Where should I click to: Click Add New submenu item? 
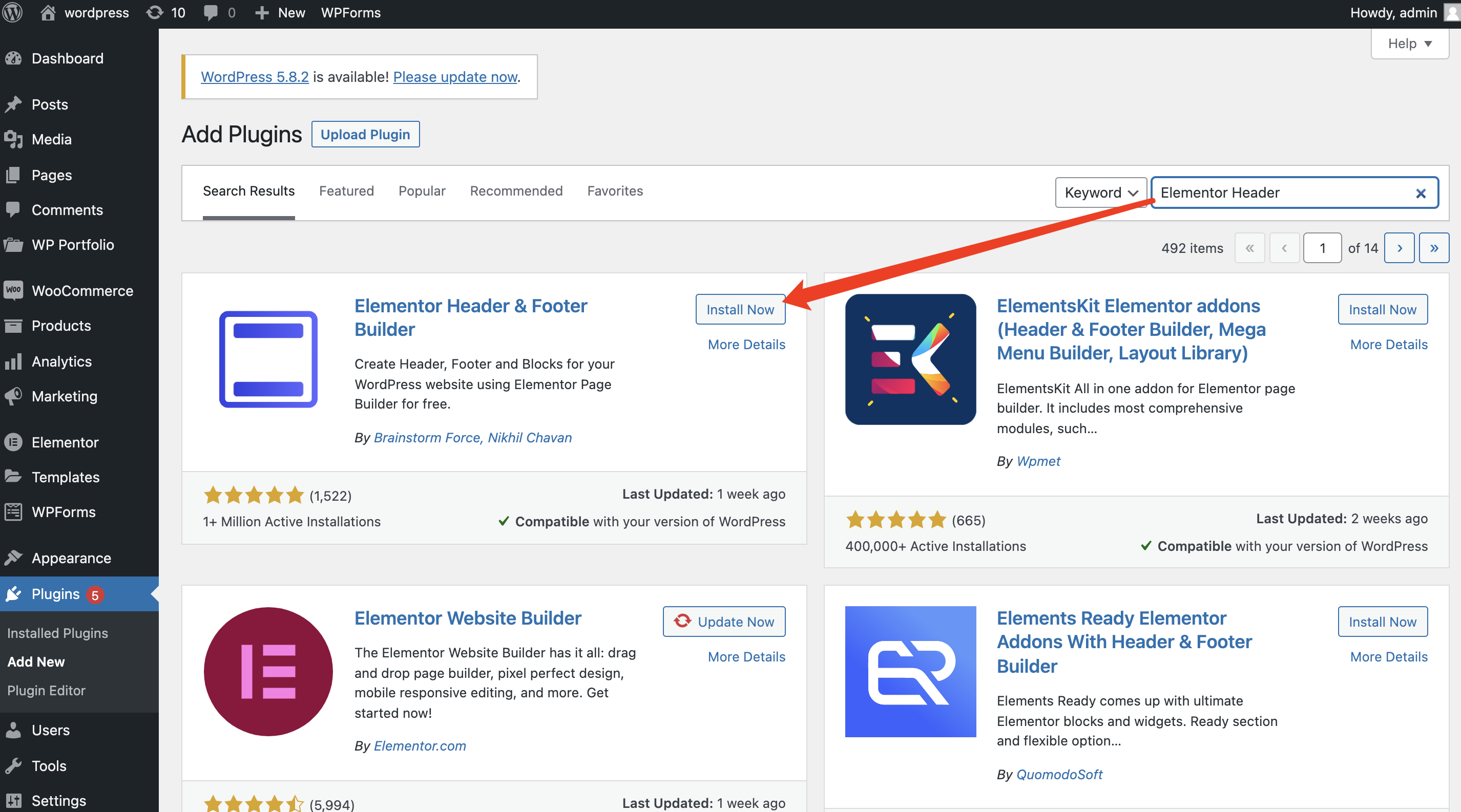click(x=36, y=662)
